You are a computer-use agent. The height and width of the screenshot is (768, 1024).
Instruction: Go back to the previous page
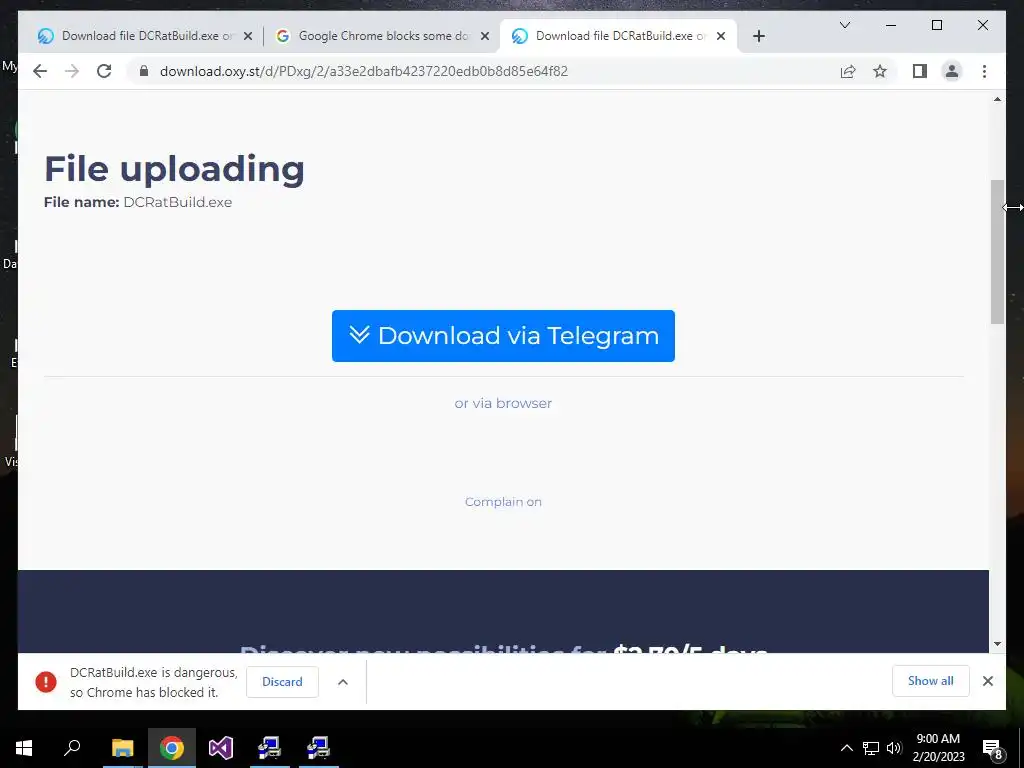tap(40, 71)
